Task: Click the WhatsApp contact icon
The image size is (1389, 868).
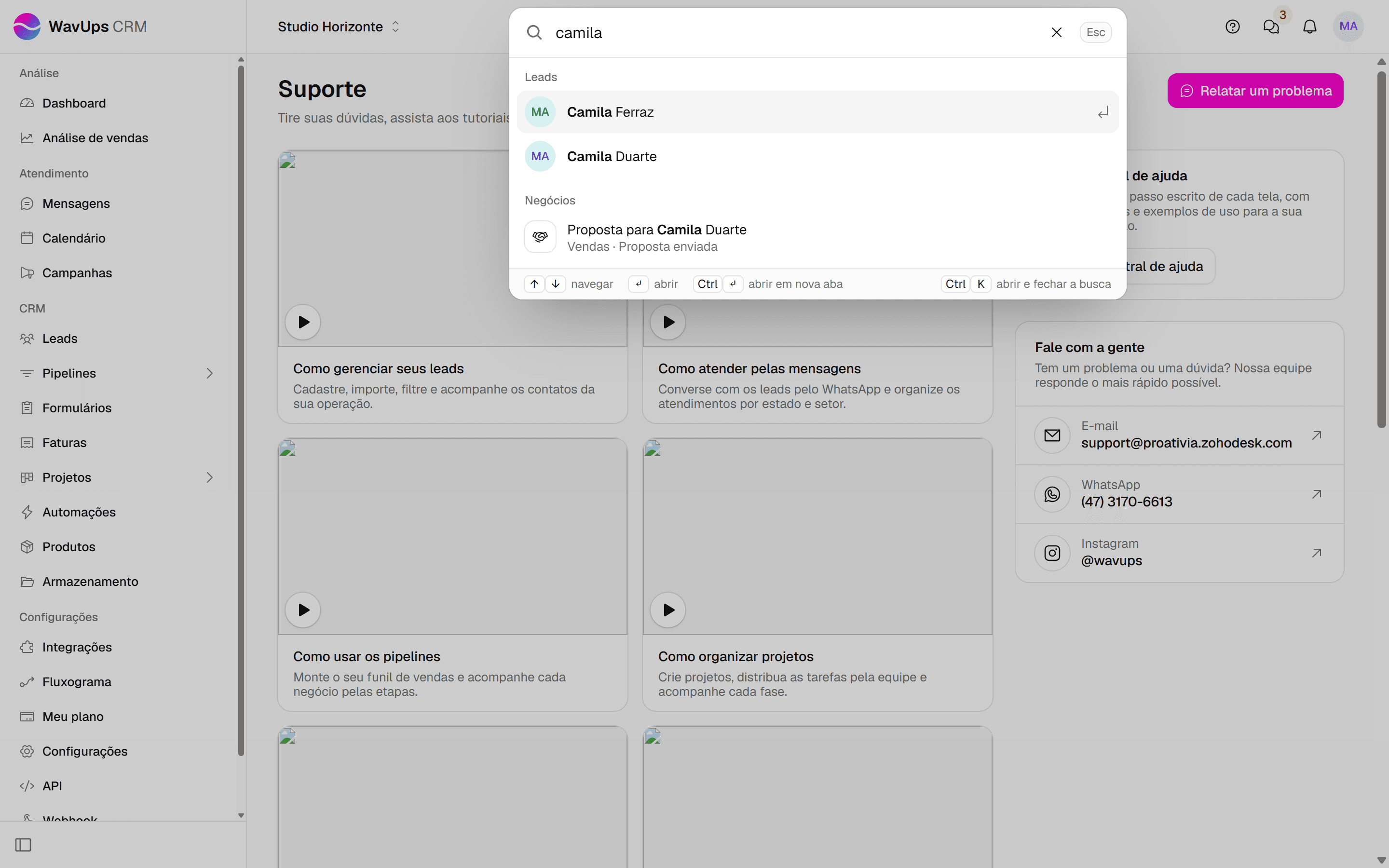Action: [x=1052, y=494]
